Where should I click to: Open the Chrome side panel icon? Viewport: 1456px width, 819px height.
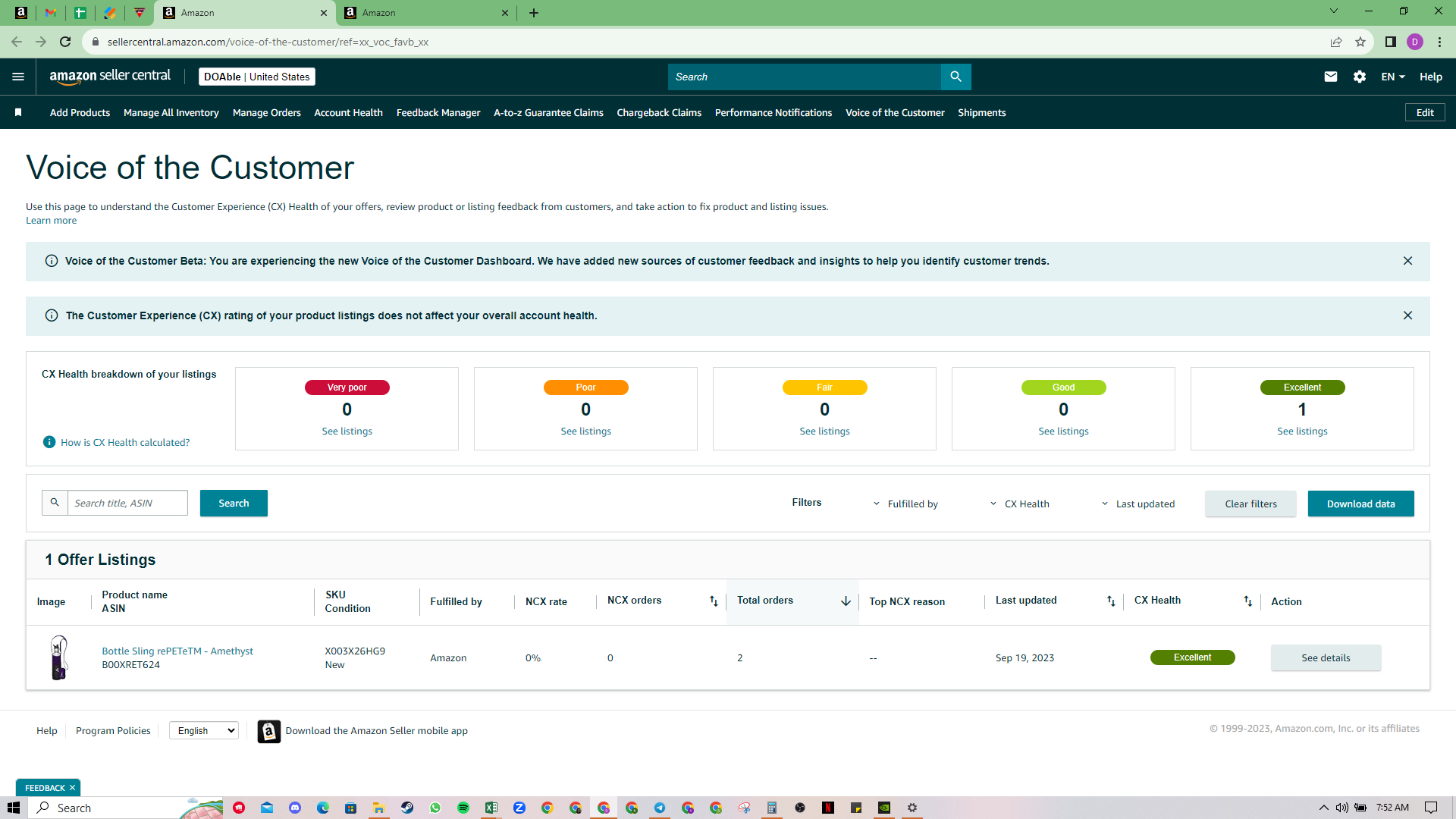1391,42
